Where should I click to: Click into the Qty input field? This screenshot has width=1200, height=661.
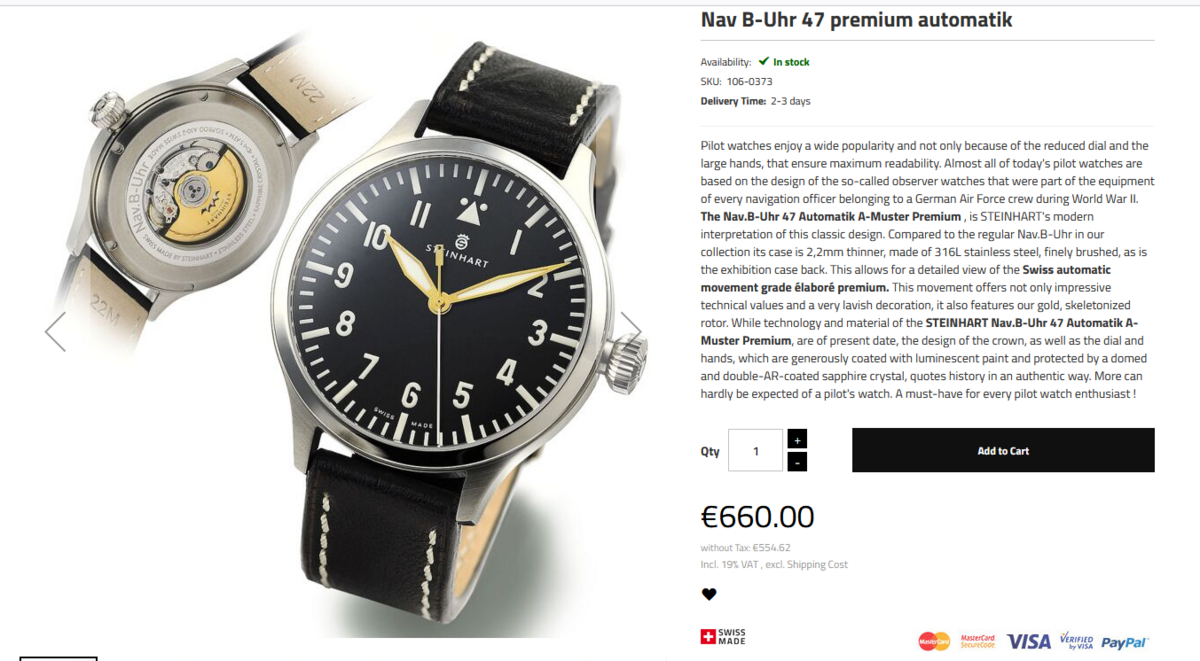pyautogui.click(x=755, y=451)
